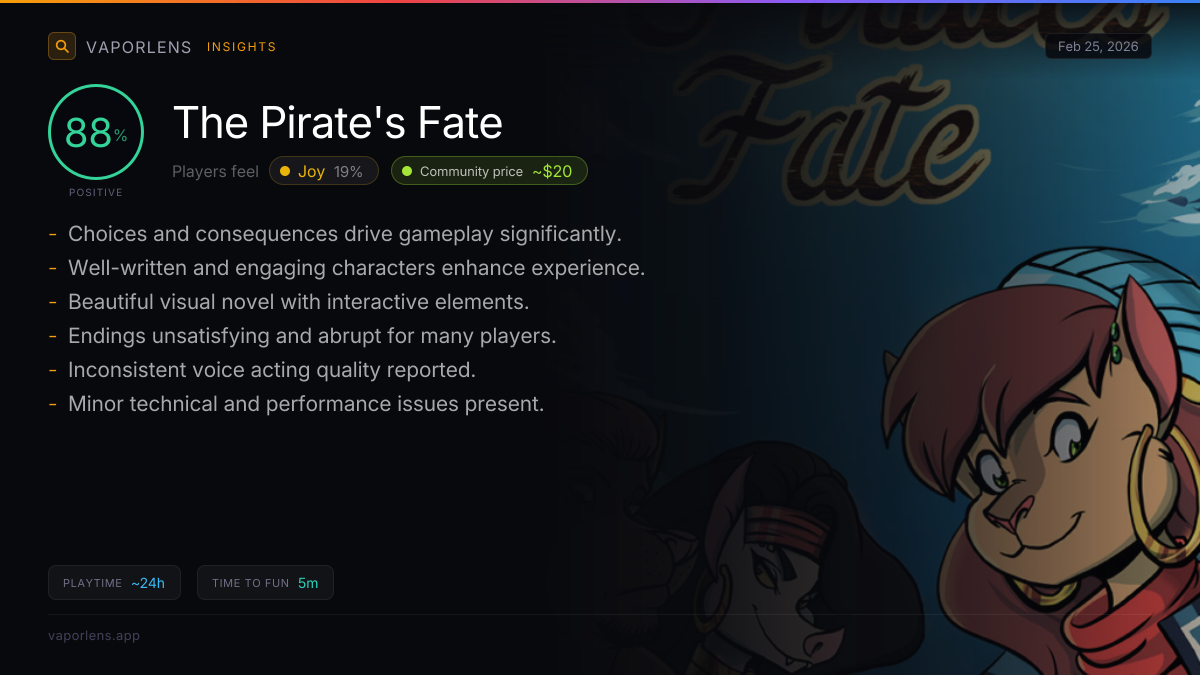Open the VAPORLENS brand name
Viewport: 1200px width, 675px height.
pyautogui.click(x=139, y=47)
